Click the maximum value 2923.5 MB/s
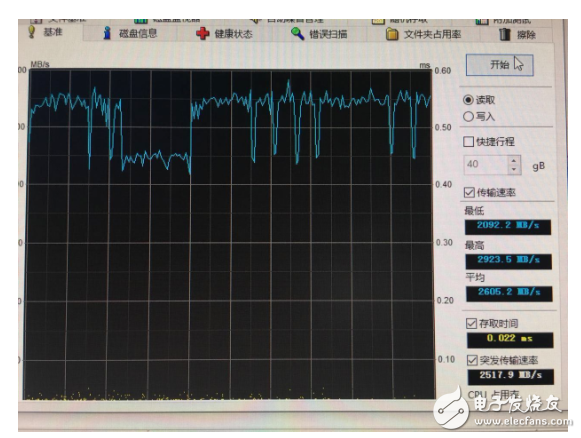581x438 pixels. point(509,261)
